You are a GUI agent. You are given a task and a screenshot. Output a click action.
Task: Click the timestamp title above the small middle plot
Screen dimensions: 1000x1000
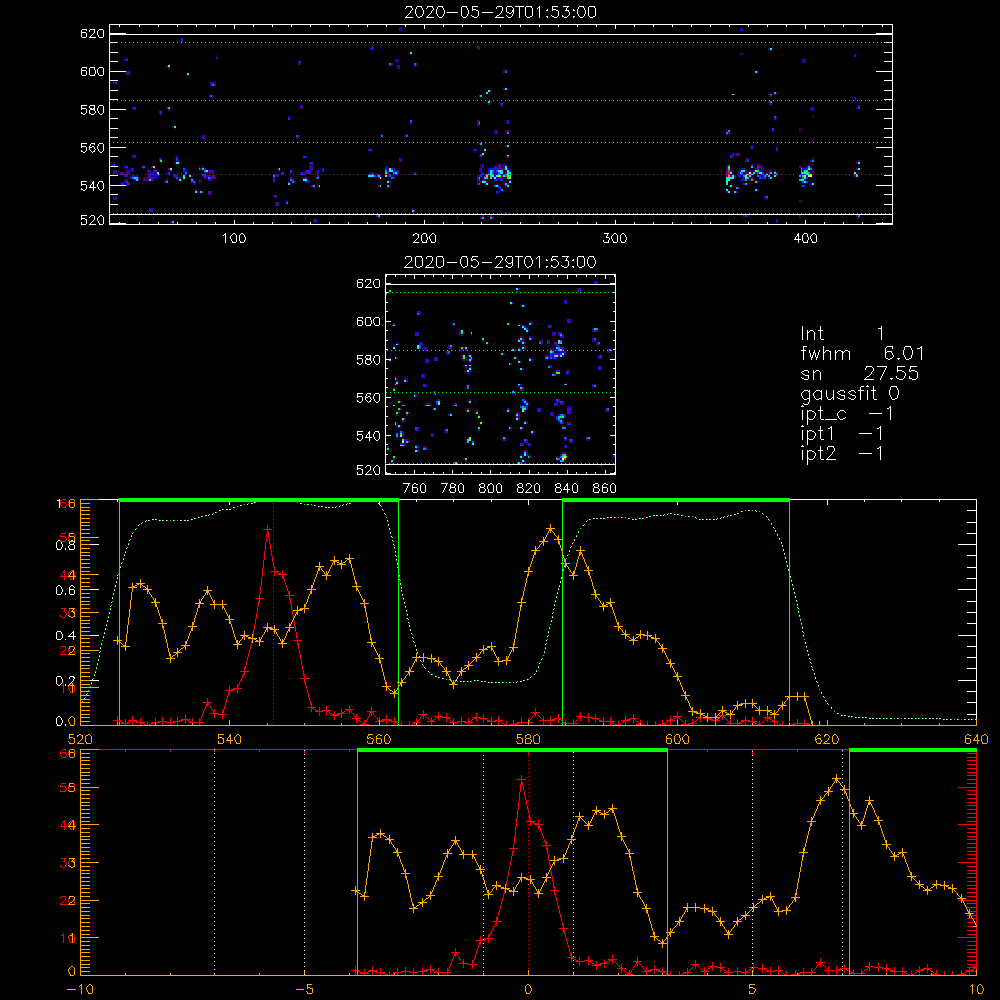(x=501, y=262)
